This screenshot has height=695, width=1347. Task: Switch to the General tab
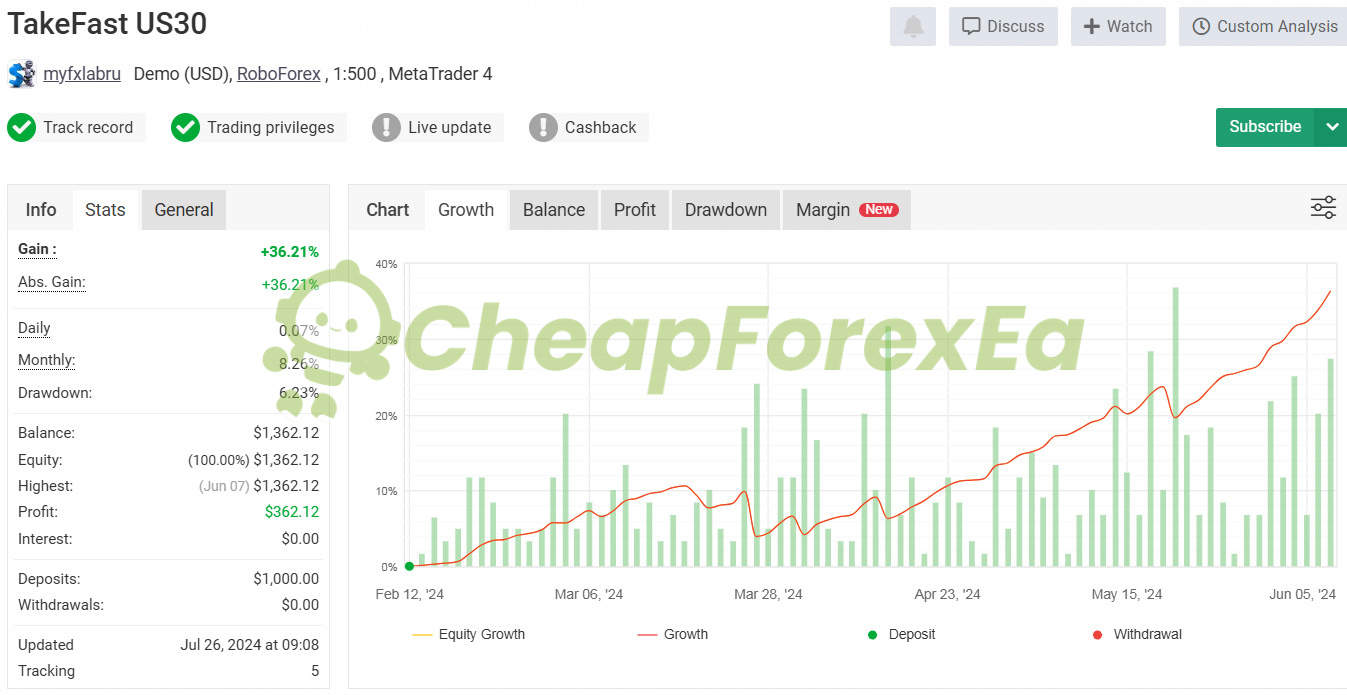[x=184, y=210]
